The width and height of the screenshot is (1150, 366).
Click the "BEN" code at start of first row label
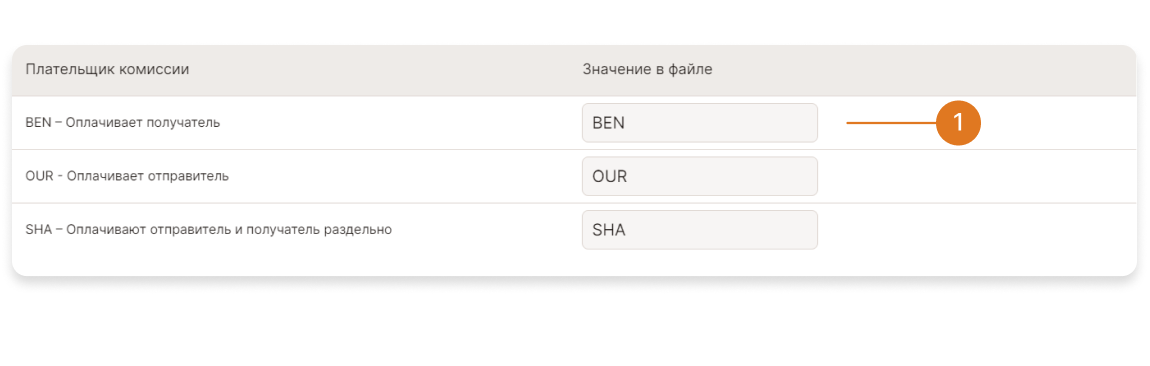click(x=37, y=122)
